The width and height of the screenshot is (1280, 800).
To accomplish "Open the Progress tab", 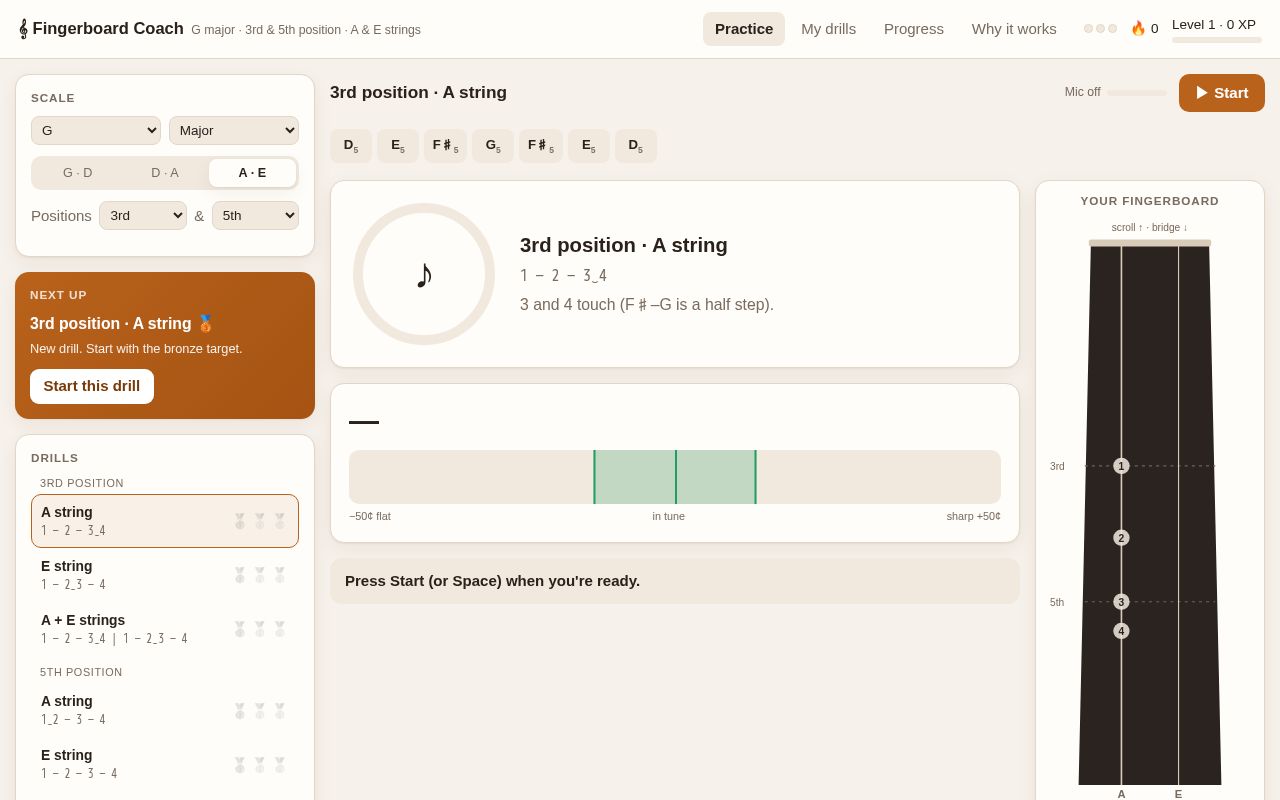I will [914, 29].
